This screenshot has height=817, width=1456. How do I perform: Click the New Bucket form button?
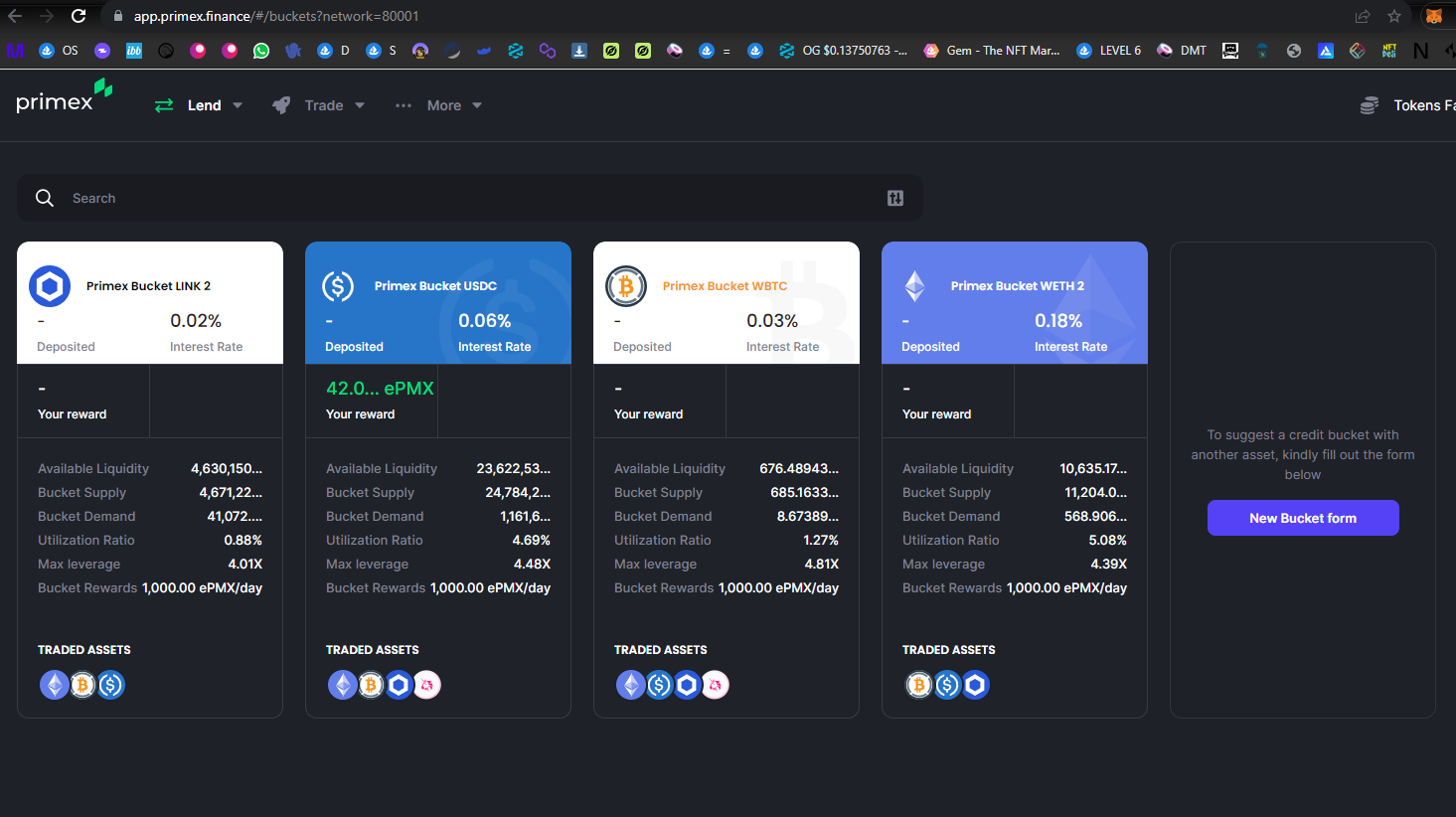(x=1303, y=518)
